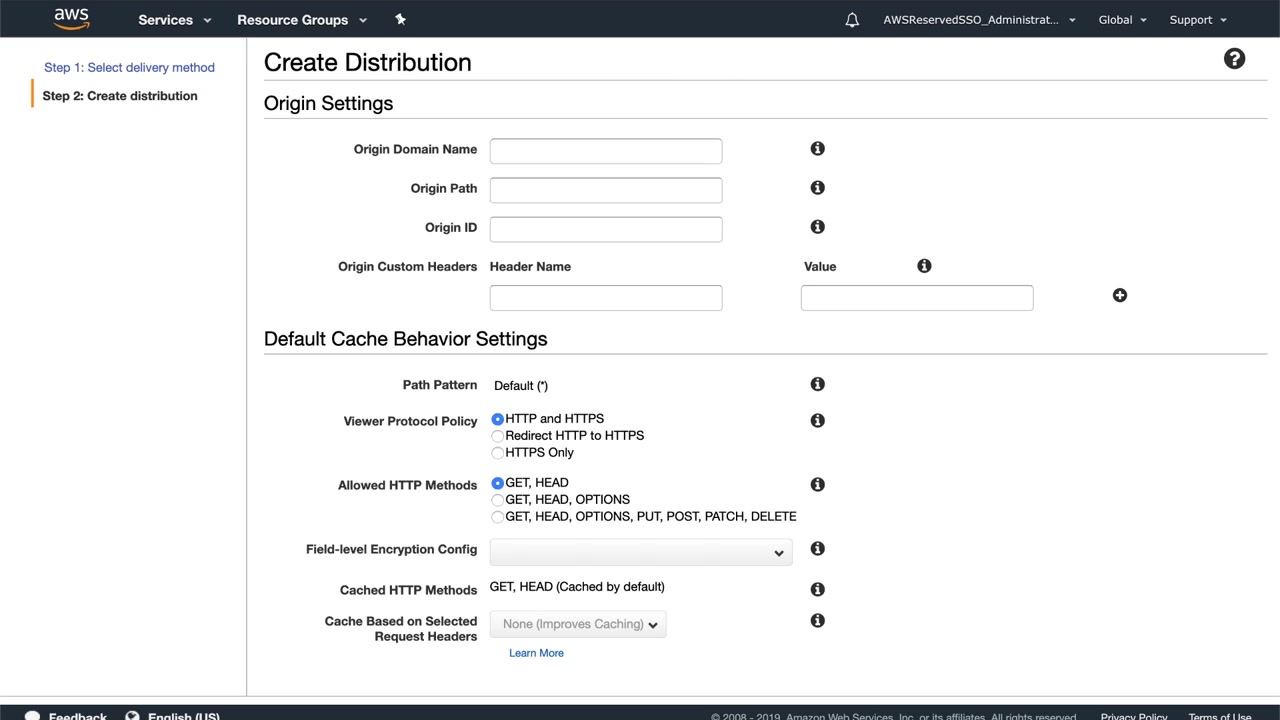The width and height of the screenshot is (1280, 720).
Task: Focus the Origin Path input field
Action: tap(605, 190)
